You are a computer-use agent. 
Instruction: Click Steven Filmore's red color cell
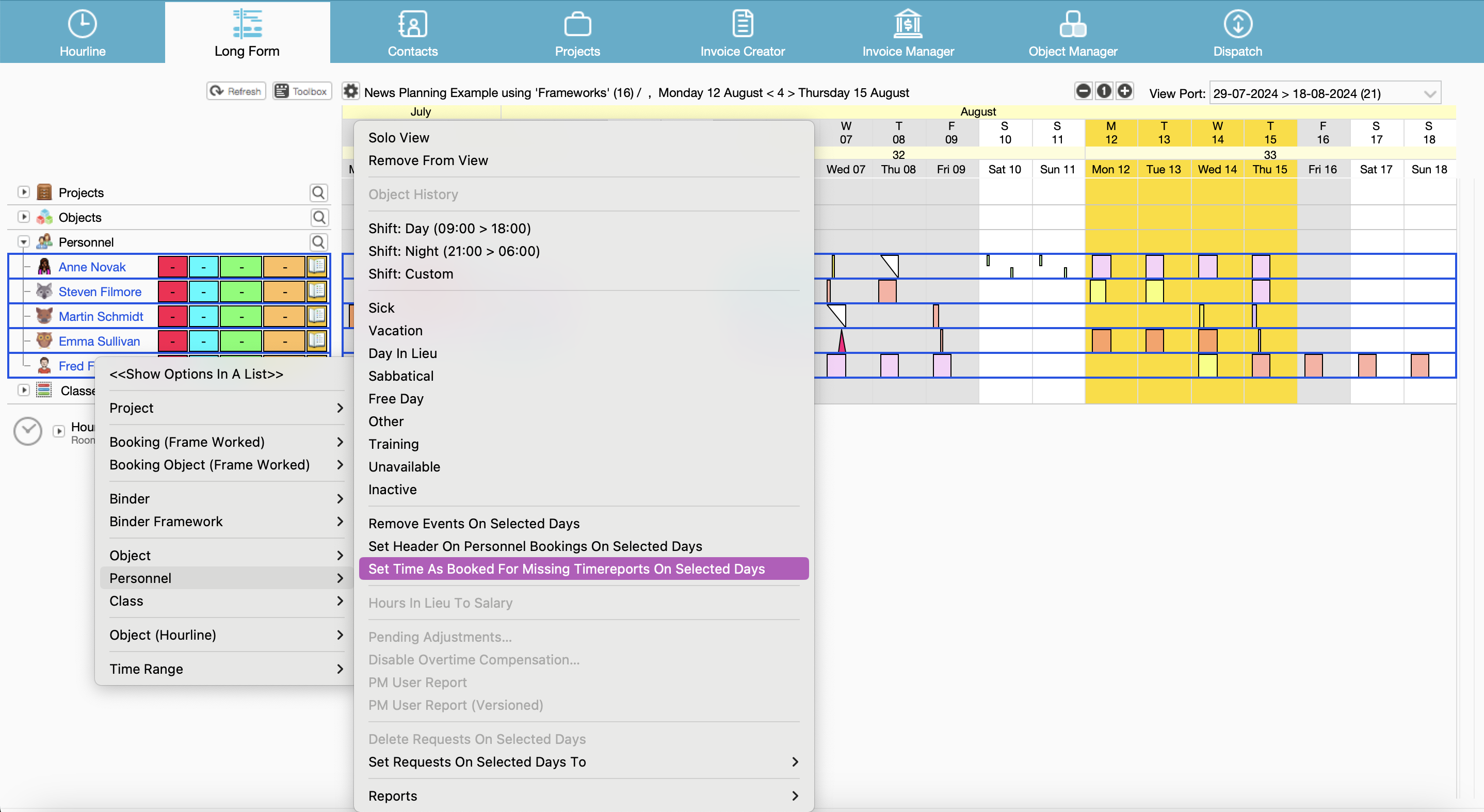click(172, 292)
